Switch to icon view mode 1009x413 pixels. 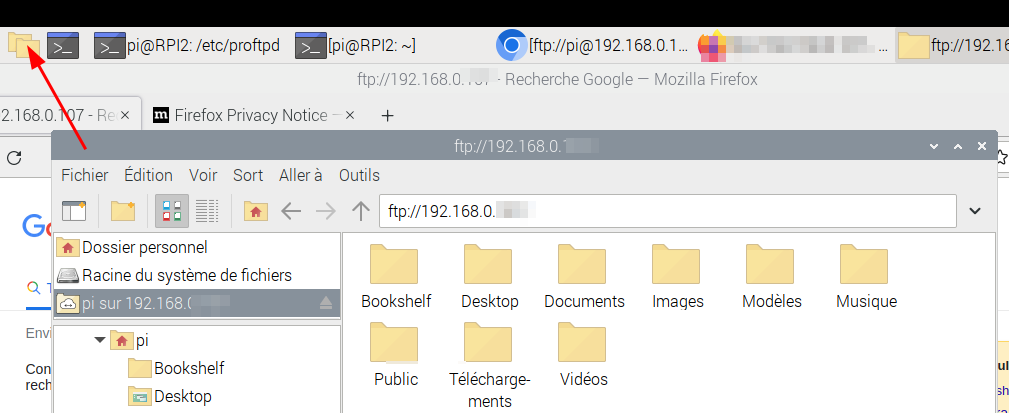pyautogui.click(x=171, y=211)
